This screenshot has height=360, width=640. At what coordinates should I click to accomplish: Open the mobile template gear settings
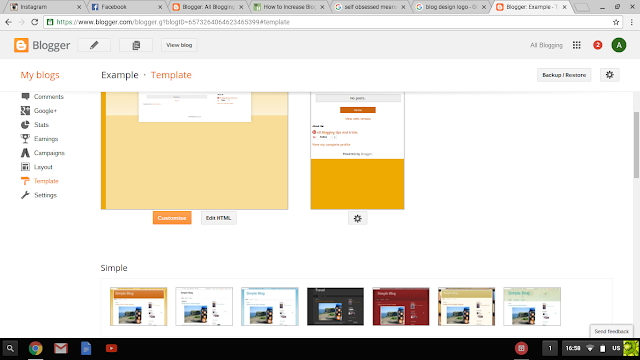pyautogui.click(x=358, y=218)
